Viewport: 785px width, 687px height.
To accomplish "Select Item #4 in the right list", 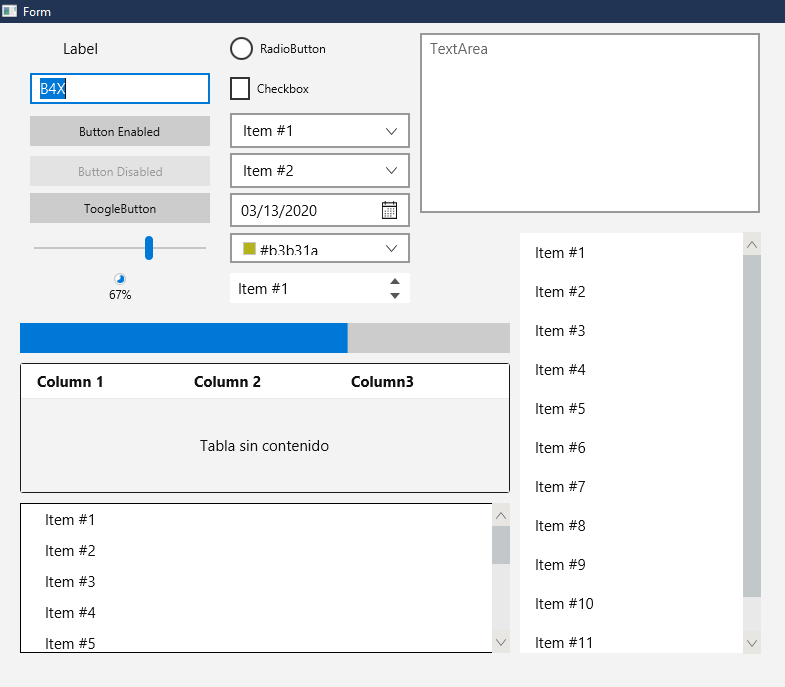I will [x=631, y=370].
